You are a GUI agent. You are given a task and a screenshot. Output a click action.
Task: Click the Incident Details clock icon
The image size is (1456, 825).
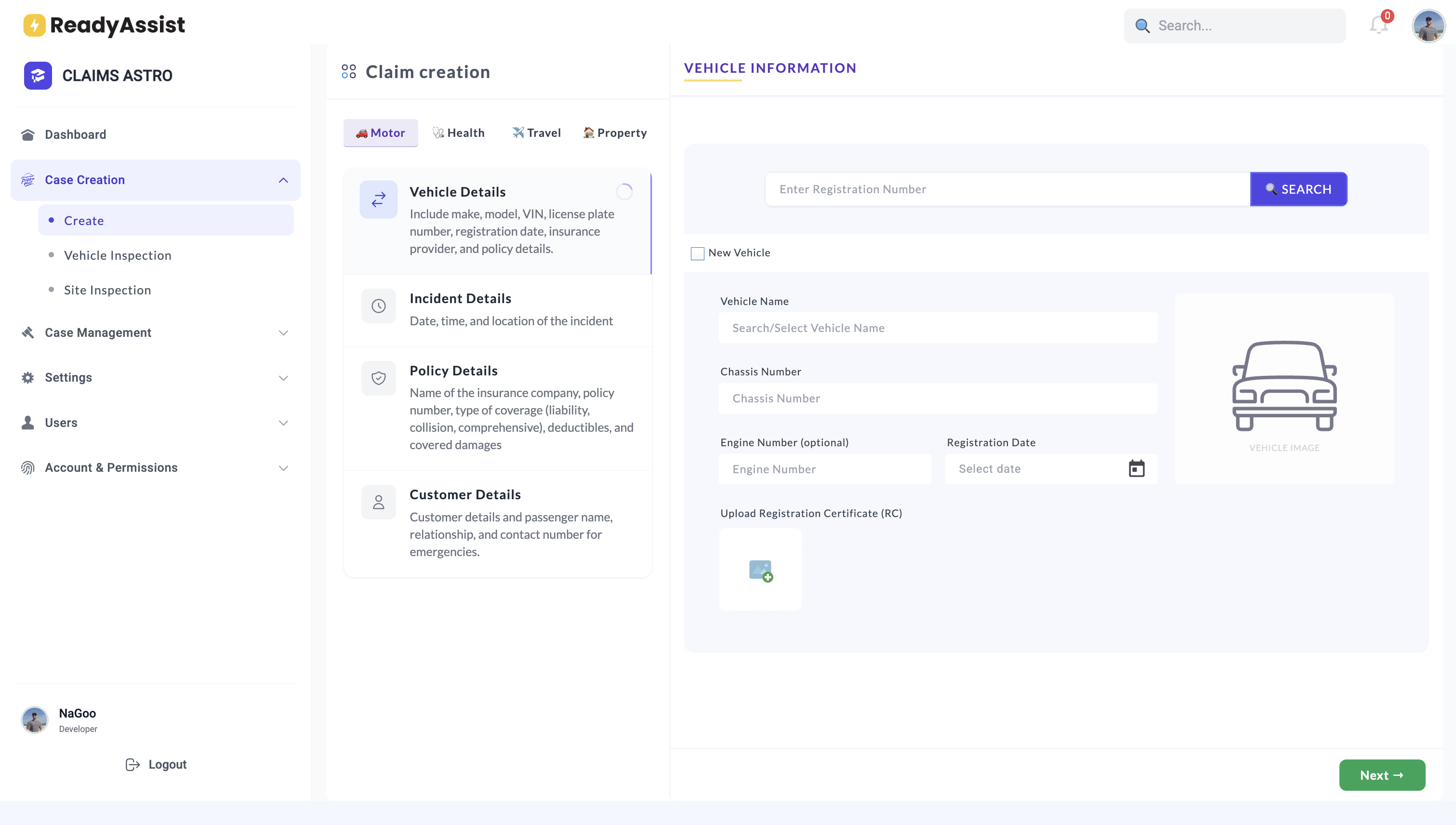point(378,306)
